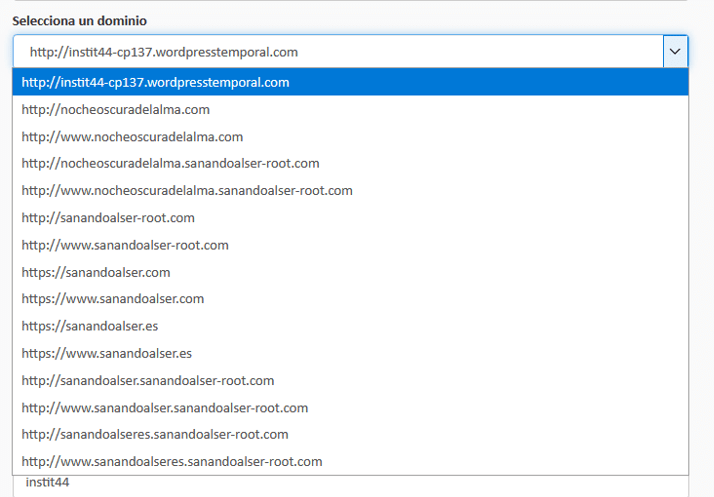This screenshot has width=714, height=497.
Task: Pick https://sanandoalser.com option
Action: click(351, 272)
